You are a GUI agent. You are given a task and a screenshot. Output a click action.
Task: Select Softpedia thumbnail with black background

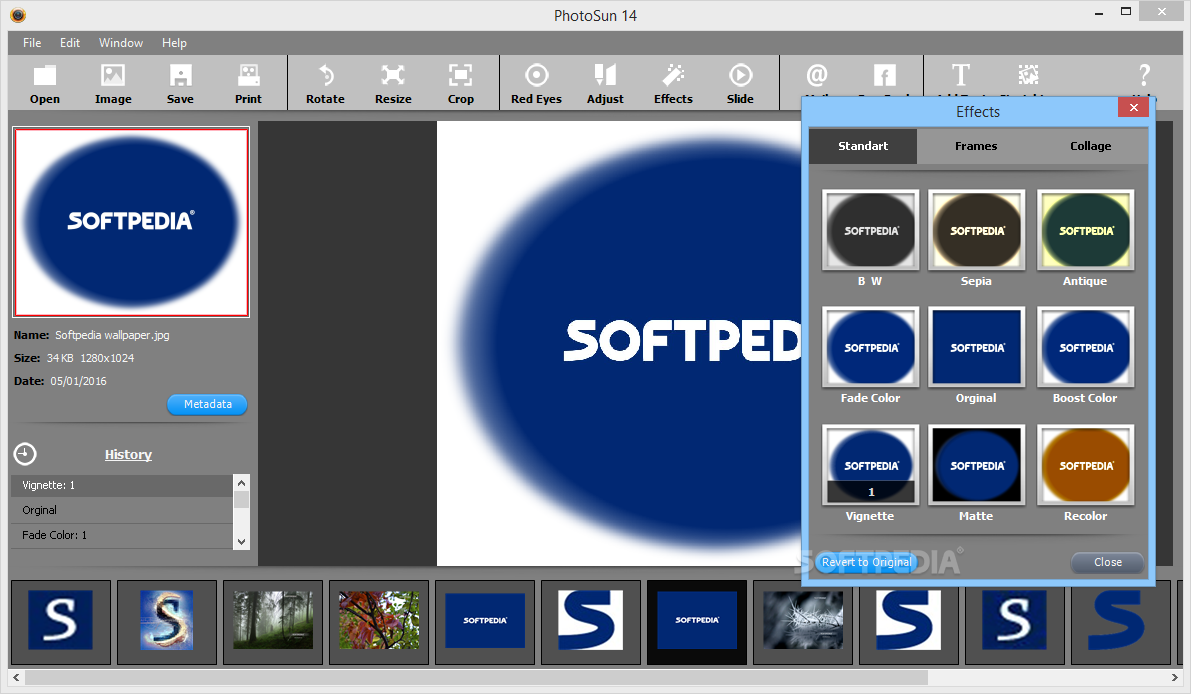point(697,621)
